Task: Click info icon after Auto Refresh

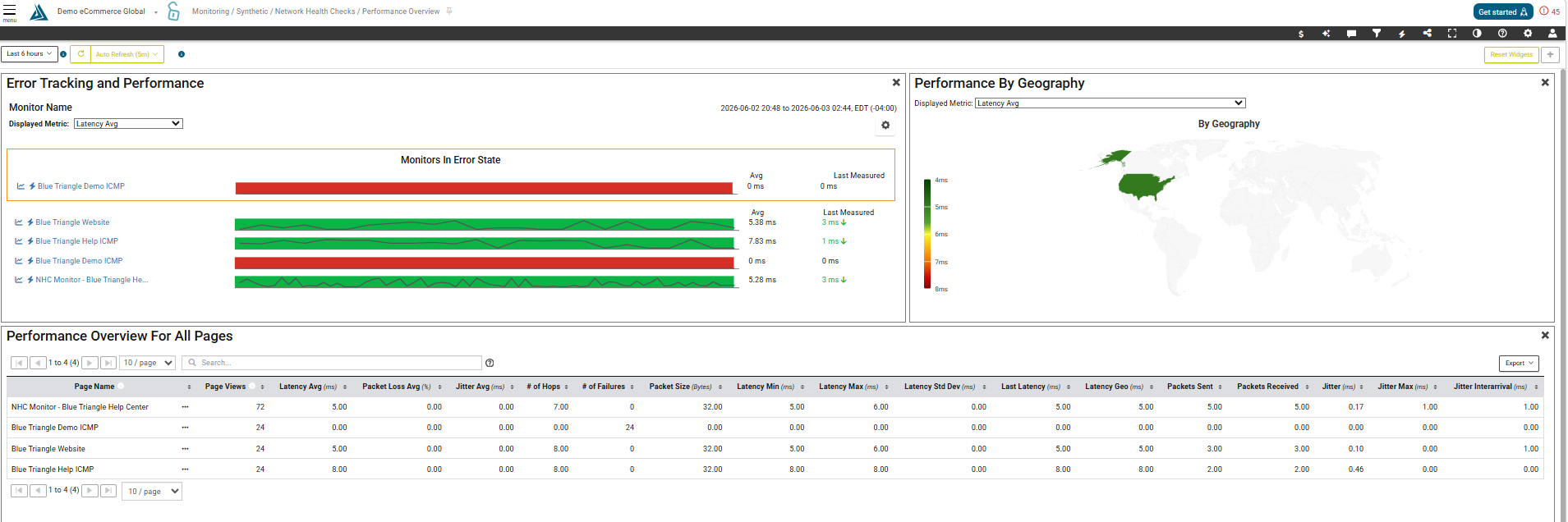Action: [182, 54]
